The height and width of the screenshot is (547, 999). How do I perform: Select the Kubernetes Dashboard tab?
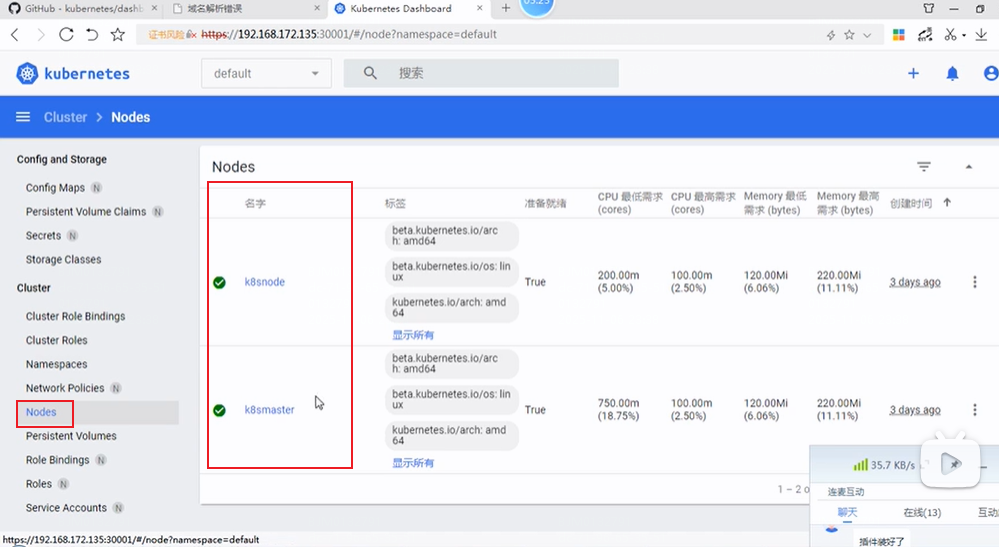coord(408,8)
